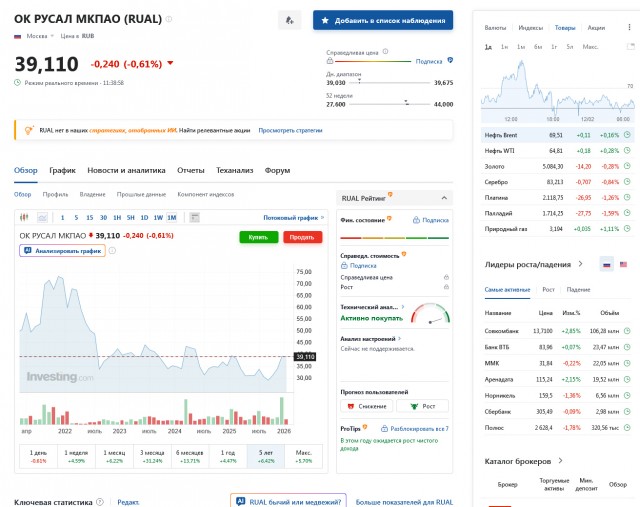
Task: Set chart interval to 1
Action: pos(62,218)
